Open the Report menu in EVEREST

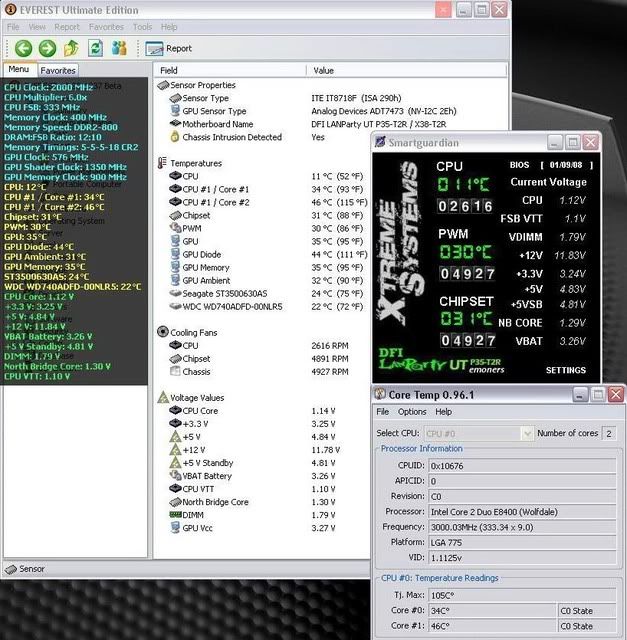point(67,27)
